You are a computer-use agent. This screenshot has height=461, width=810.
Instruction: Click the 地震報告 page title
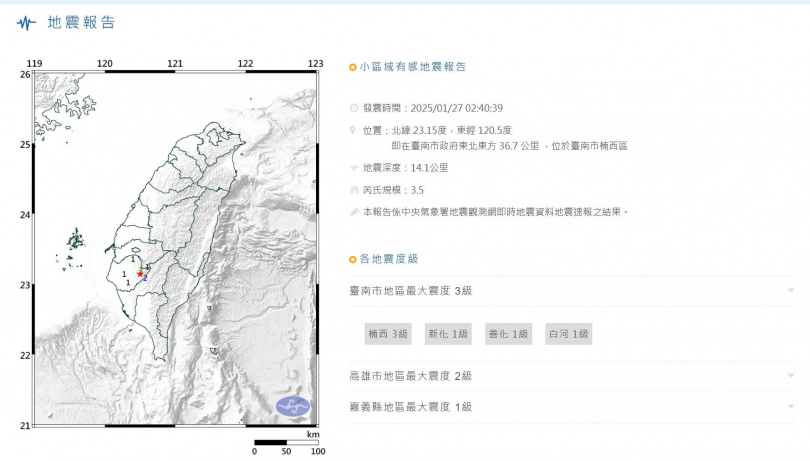tap(81, 23)
